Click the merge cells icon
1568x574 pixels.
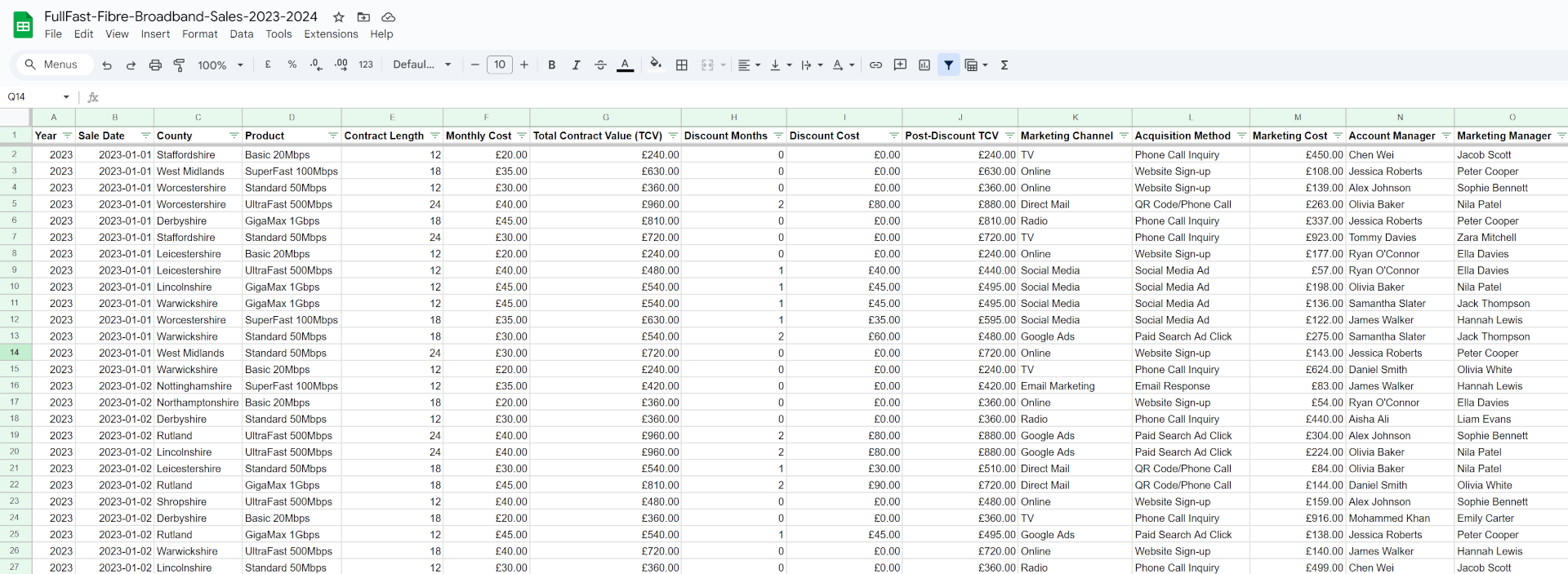[707, 65]
